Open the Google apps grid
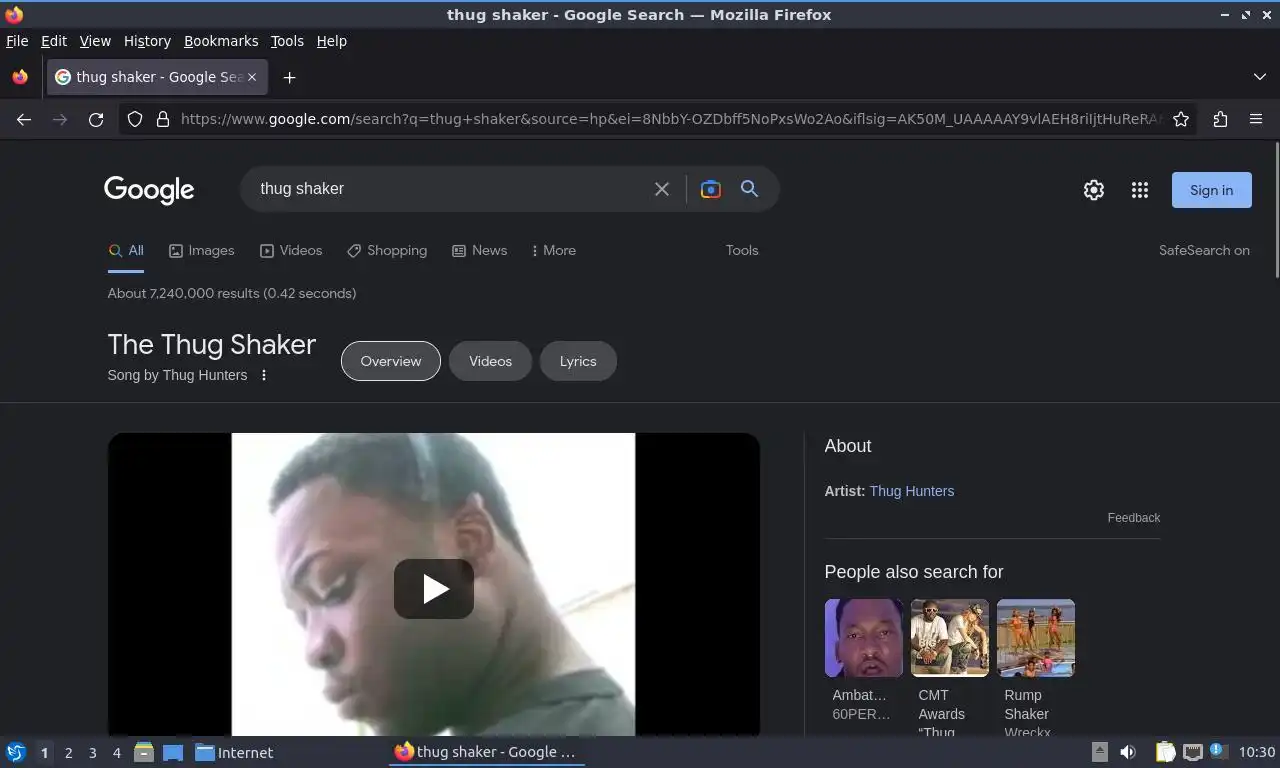Screen dimensions: 1280x768 (x=1139, y=190)
